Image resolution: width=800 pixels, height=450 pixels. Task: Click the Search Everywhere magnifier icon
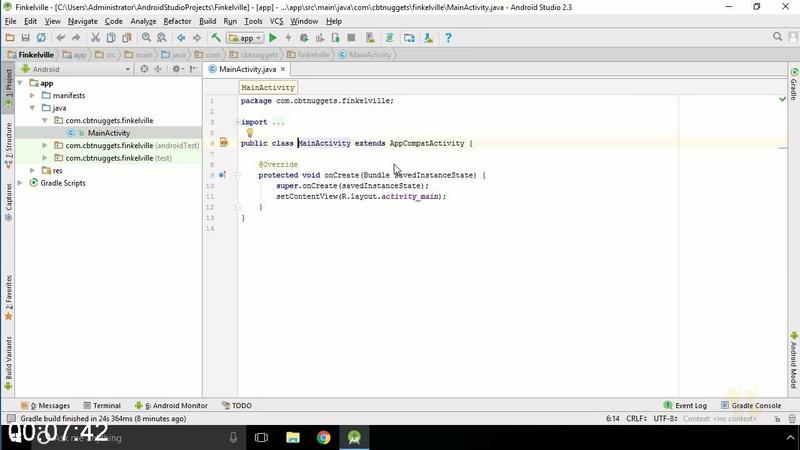click(x=778, y=37)
